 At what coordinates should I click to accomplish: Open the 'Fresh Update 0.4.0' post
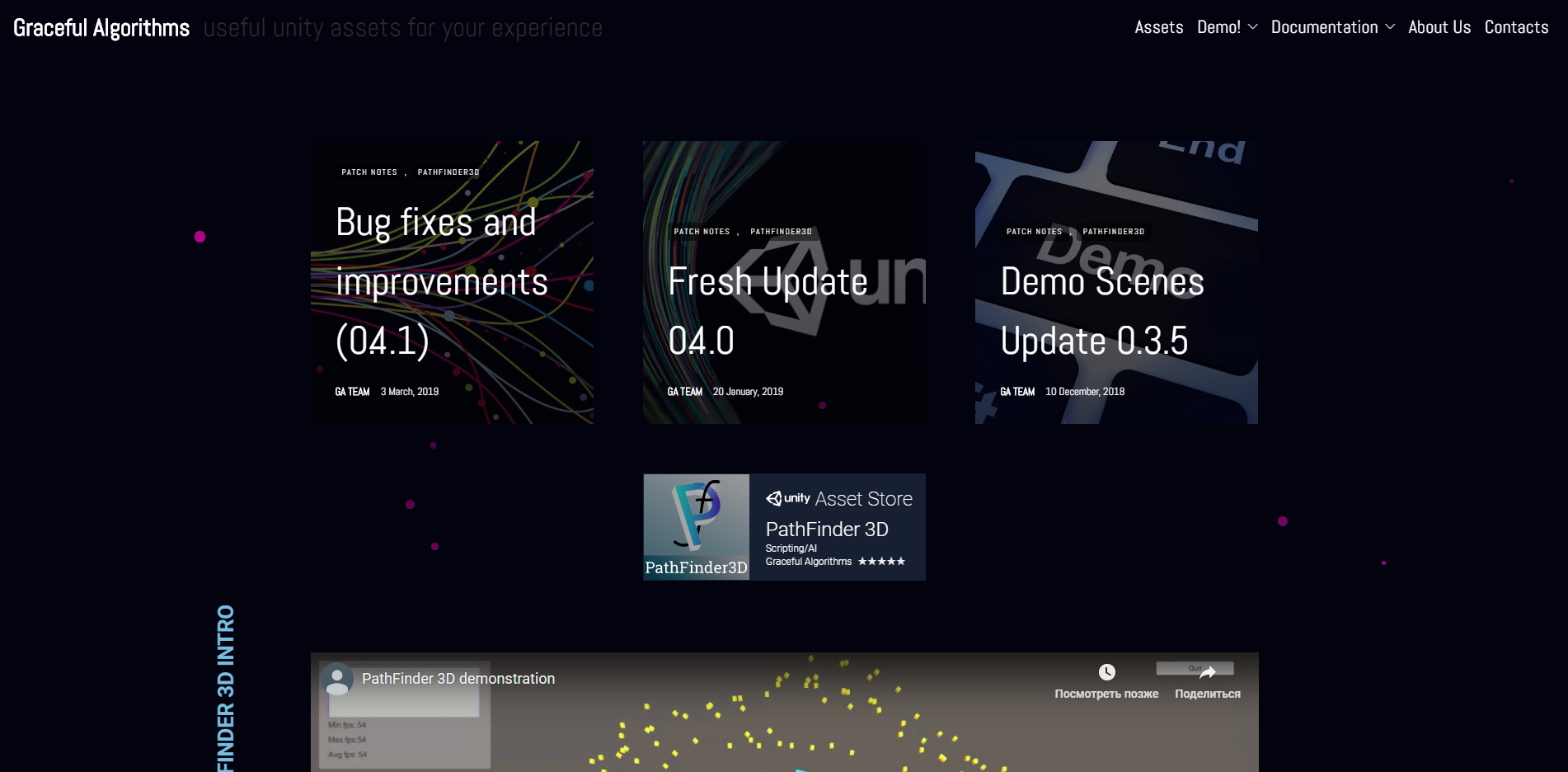pyautogui.click(x=768, y=311)
